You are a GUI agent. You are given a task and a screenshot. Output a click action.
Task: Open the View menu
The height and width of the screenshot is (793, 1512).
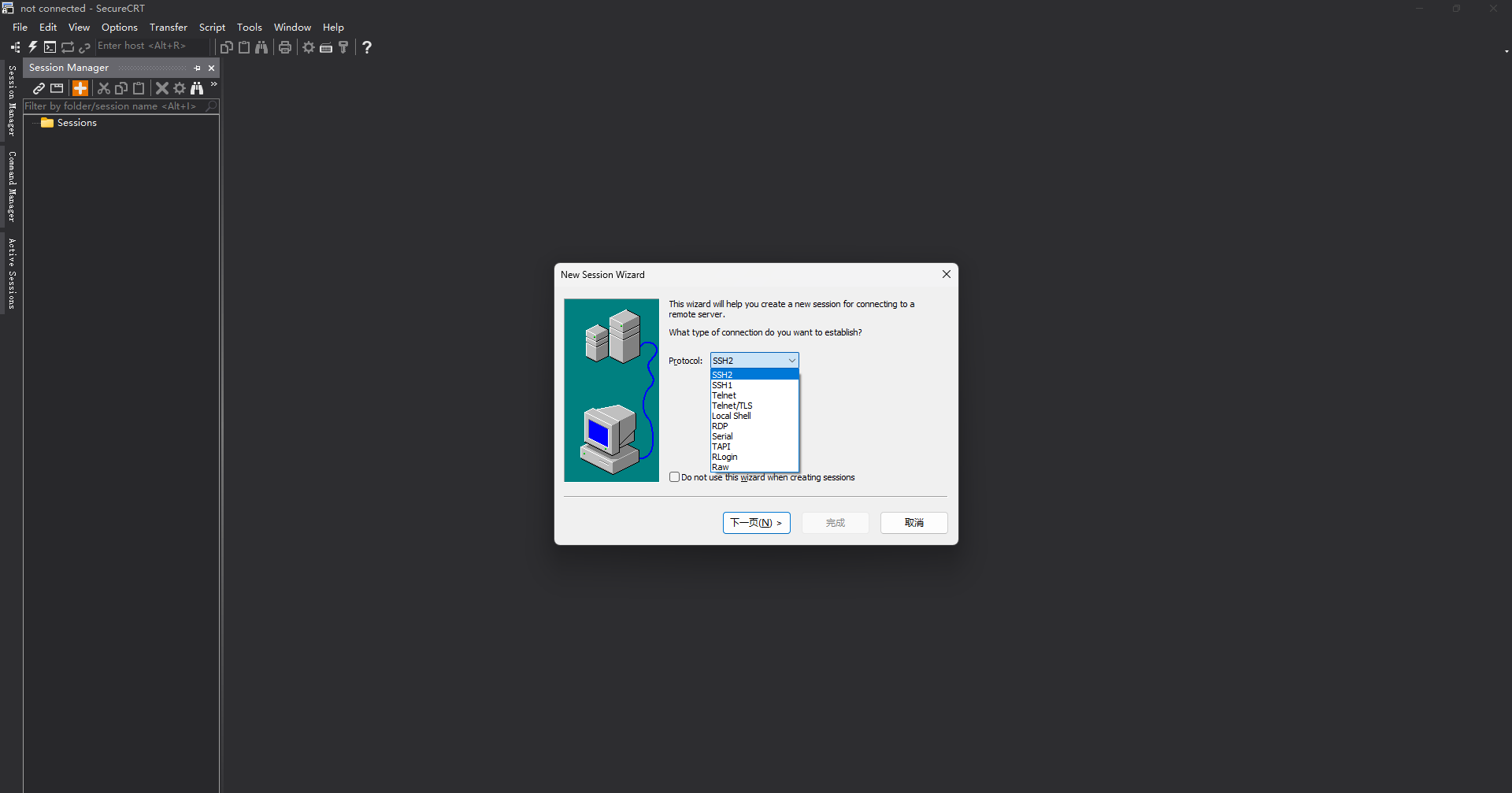[x=79, y=27]
